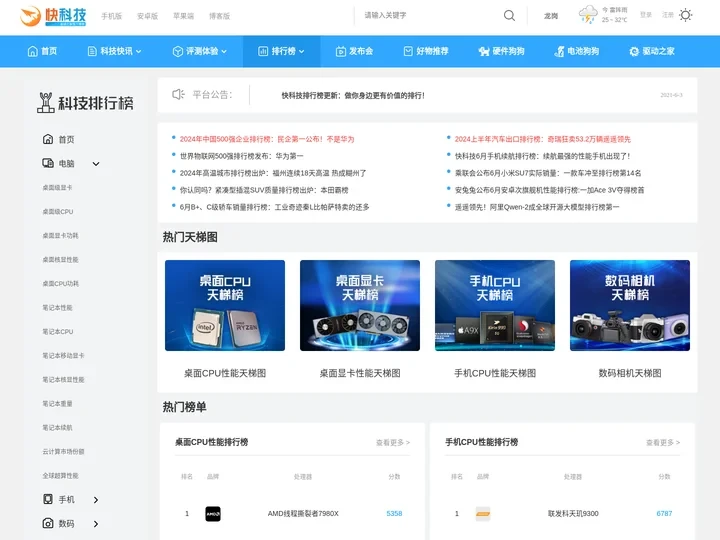Open the 手机CPU天梯榜 thumbnail
The image size is (720, 540).
pyautogui.click(x=495, y=305)
